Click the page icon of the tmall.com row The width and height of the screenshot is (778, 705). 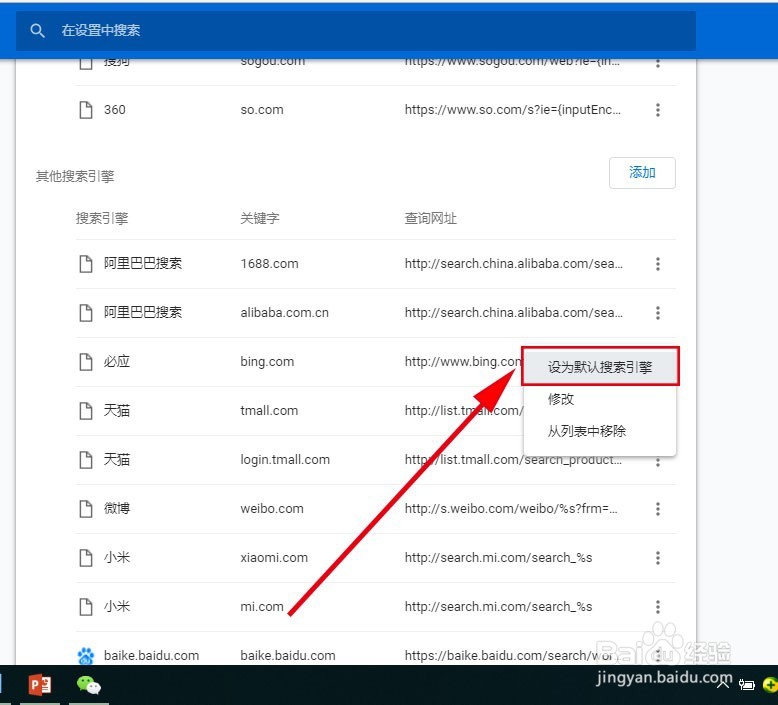click(x=86, y=411)
